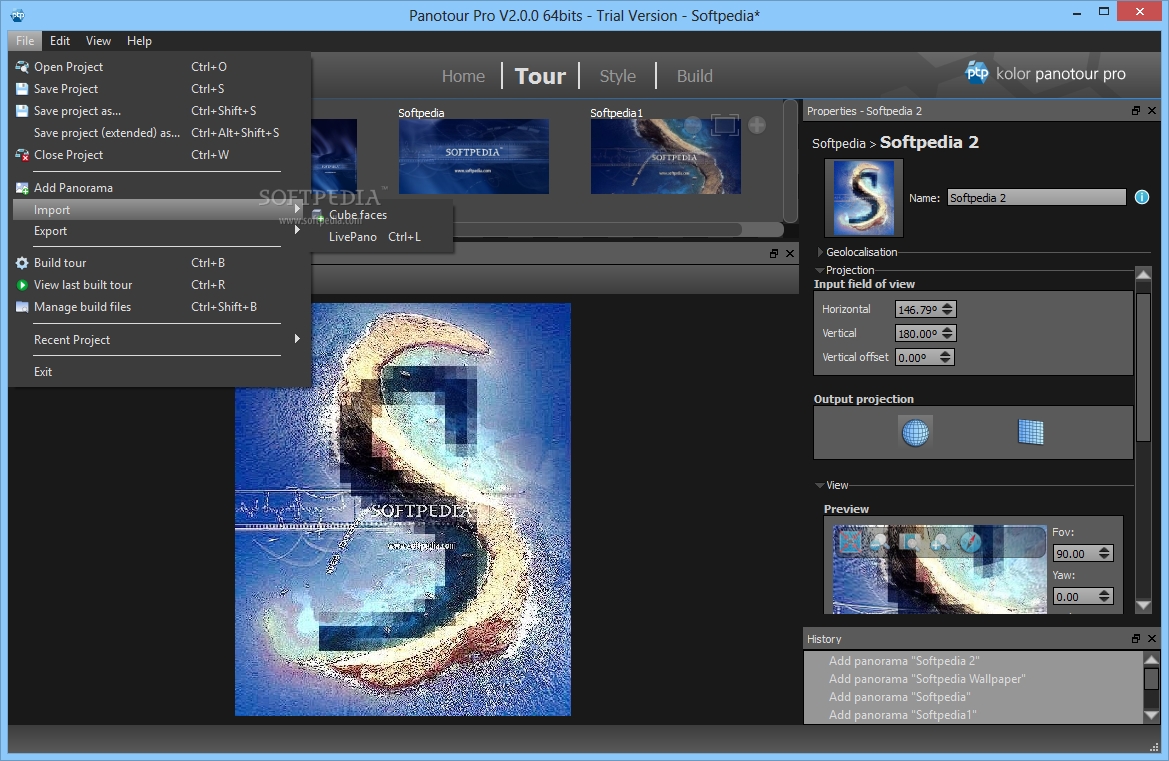Click the zoom out magnifier in Preview

(x=880, y=541)
